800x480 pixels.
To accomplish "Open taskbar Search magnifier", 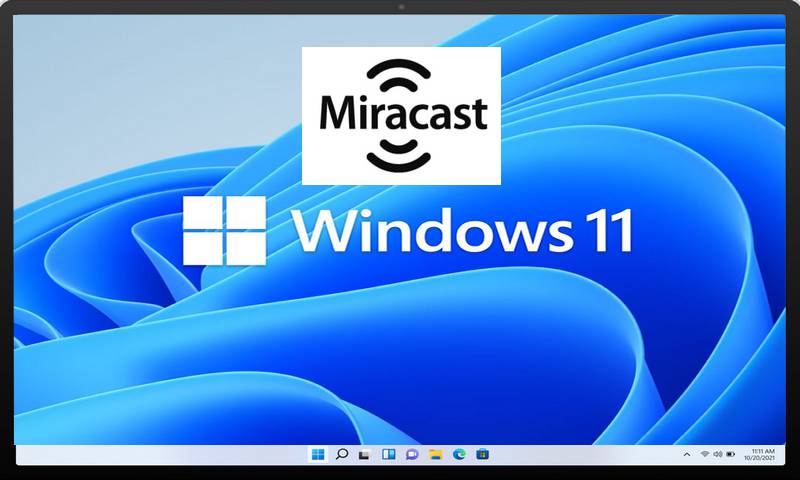I will (342, 454).
